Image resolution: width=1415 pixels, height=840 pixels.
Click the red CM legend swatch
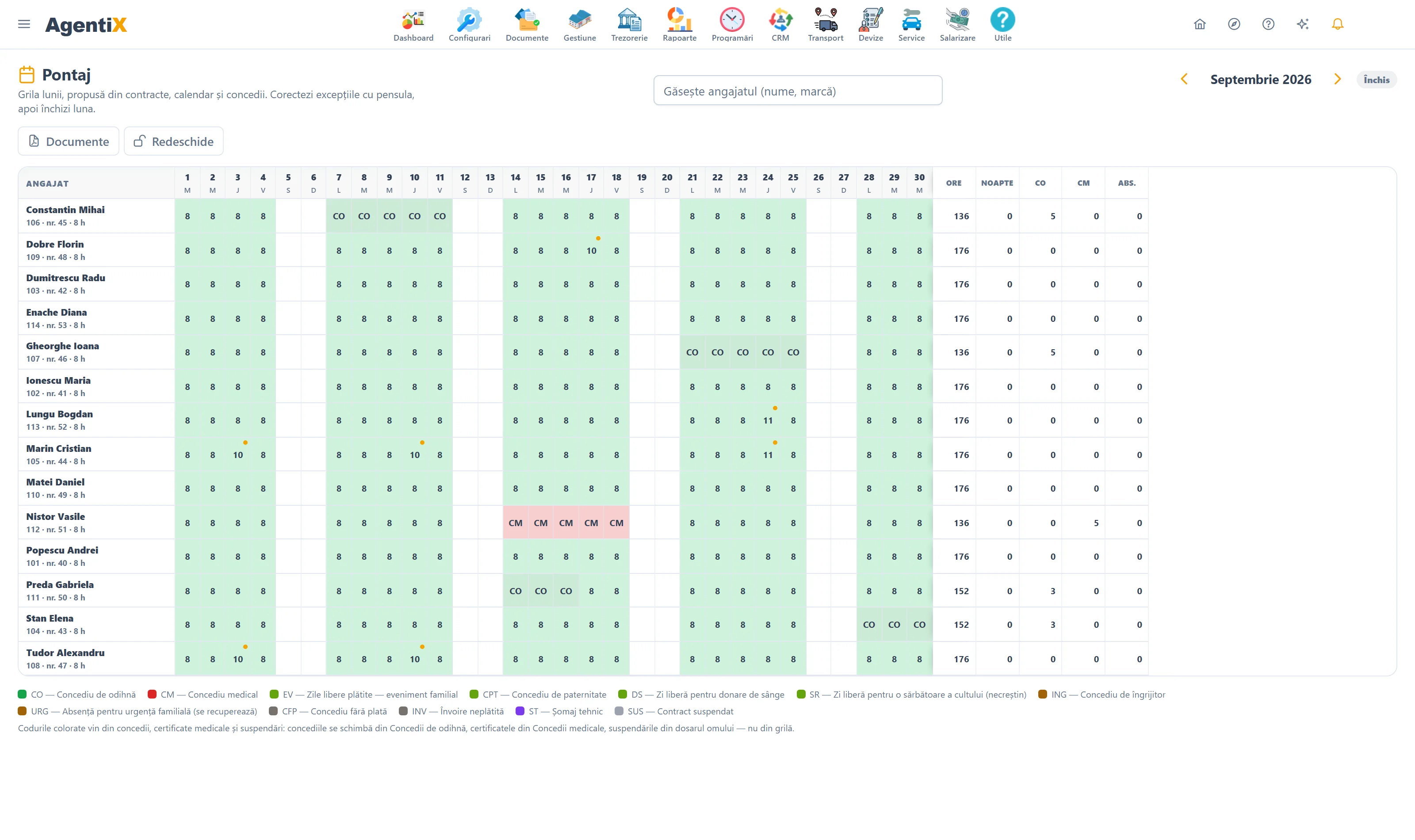(152, 695)
